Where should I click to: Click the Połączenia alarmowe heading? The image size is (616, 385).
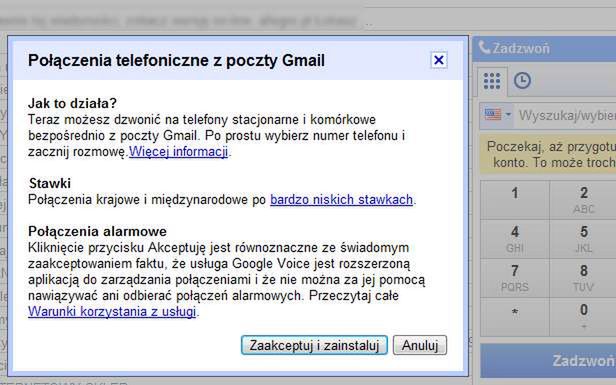[97, 231]
